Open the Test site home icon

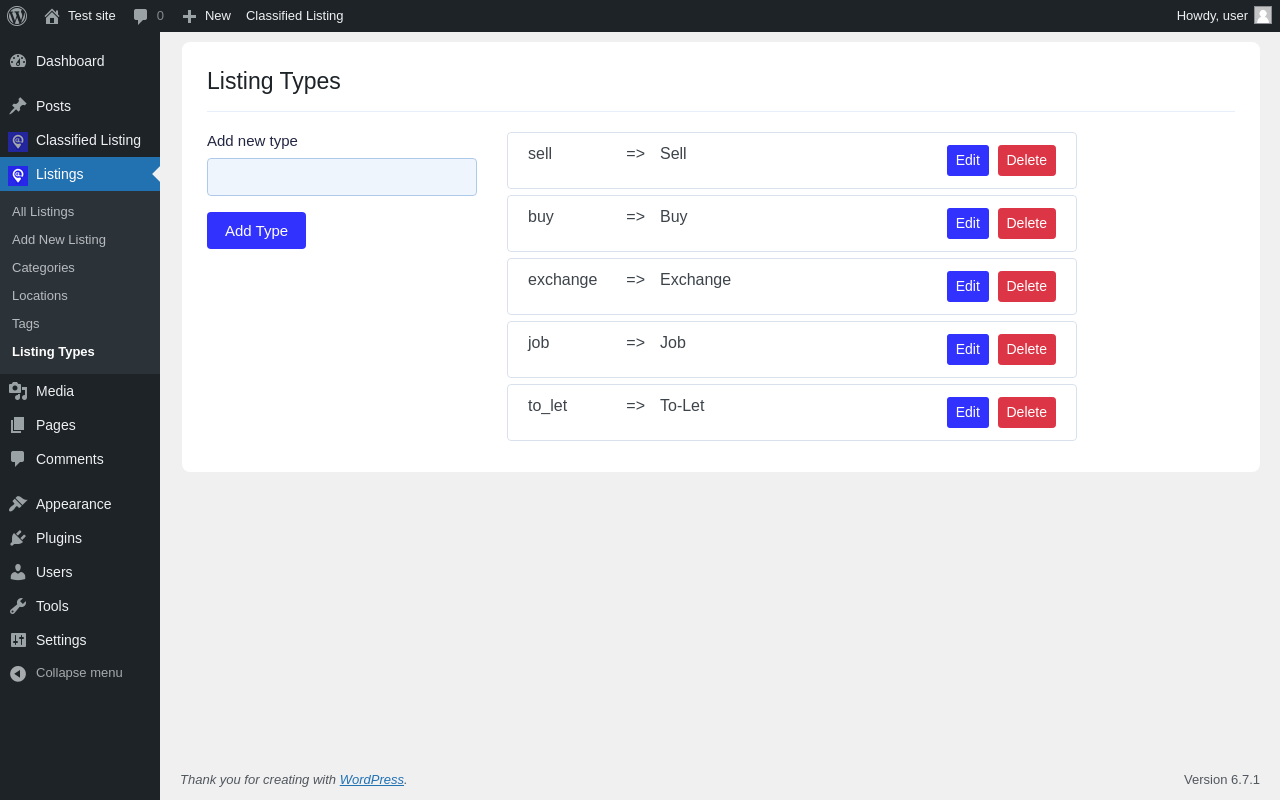tap(52, 16)
